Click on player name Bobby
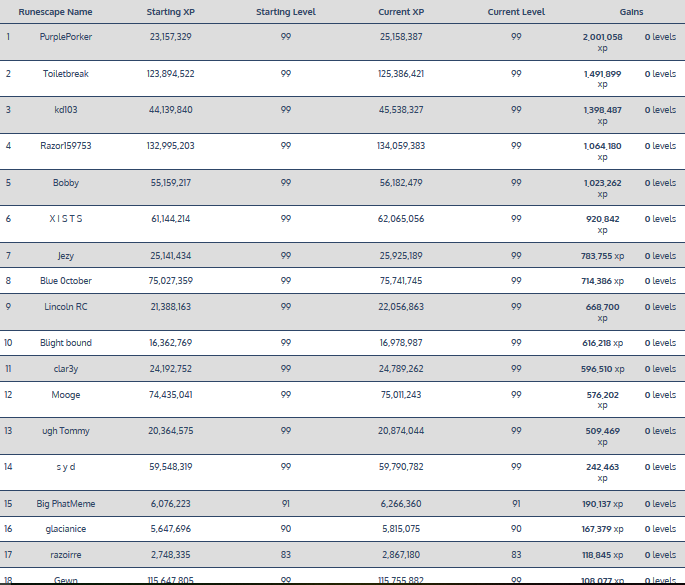This screenshot has height=585, width=685. (66, 183)
